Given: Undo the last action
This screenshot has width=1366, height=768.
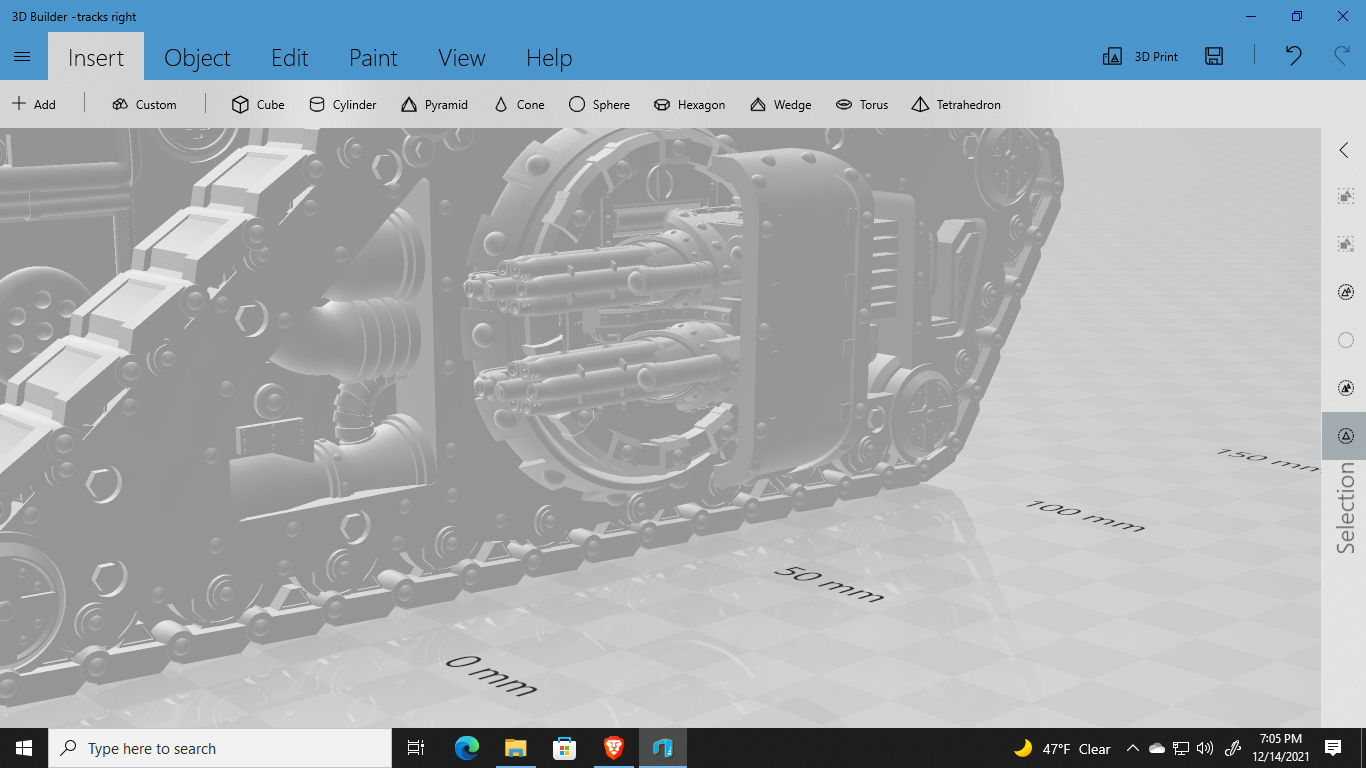Looking at the screenshot, I should [1291, 57].
